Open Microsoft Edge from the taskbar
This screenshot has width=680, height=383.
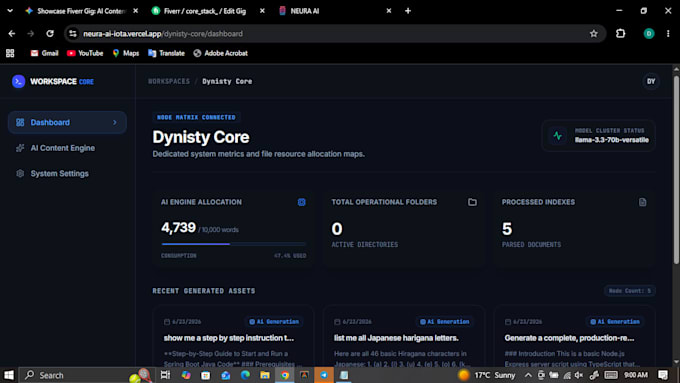click(x=245, y=375)
